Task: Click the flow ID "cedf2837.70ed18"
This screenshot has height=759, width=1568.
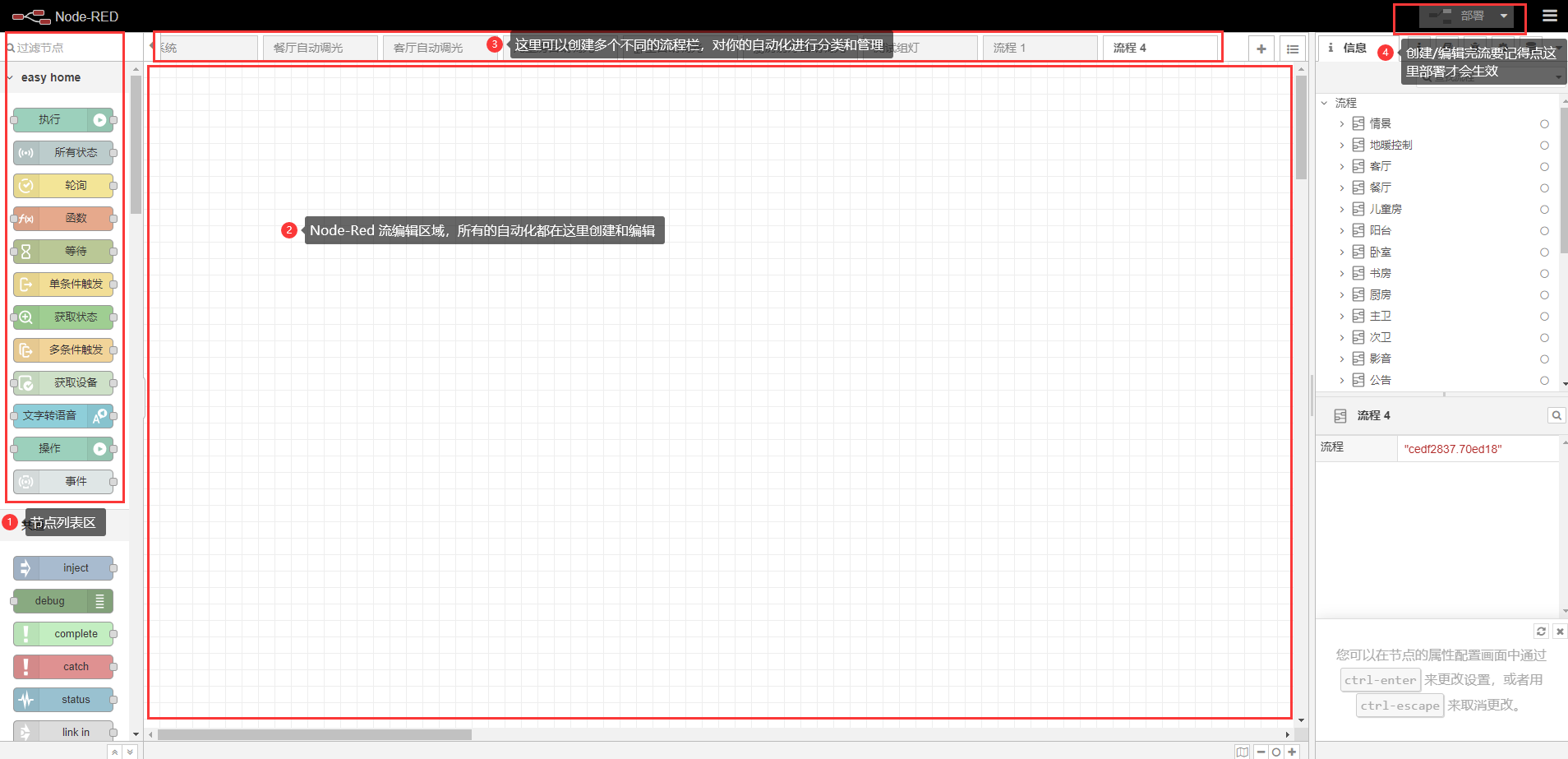Action: coord(1453,449)
